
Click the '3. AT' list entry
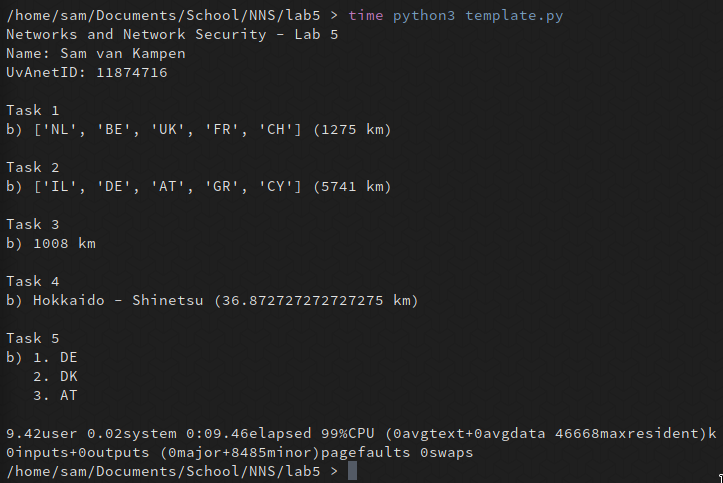pyautogui.click(x=60, y=395)
